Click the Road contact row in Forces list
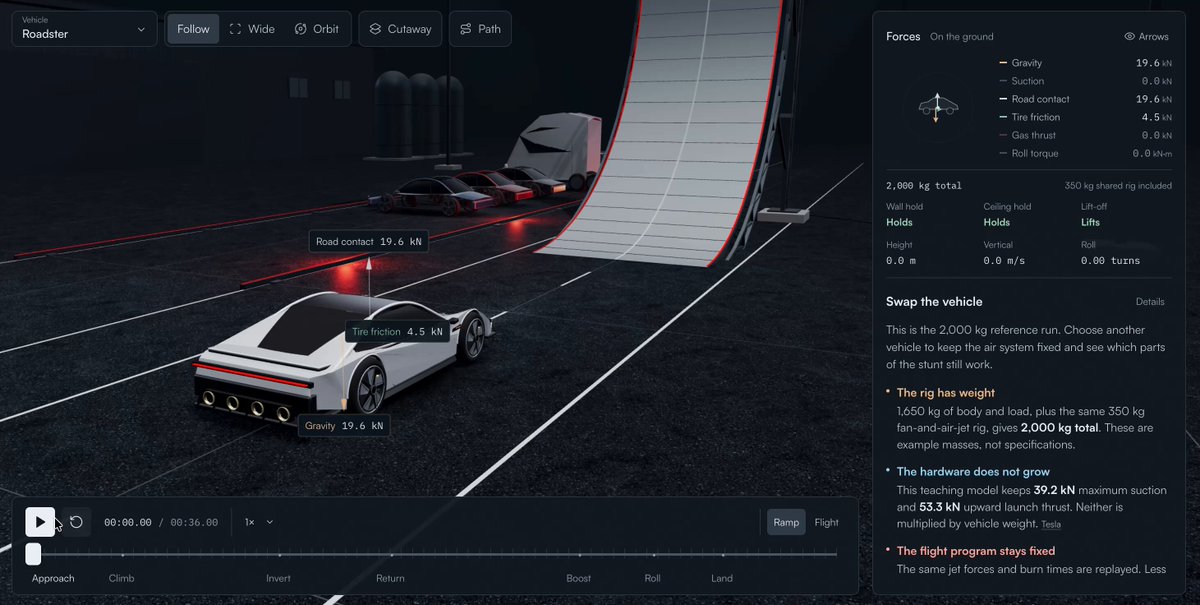Image resolution: width=1200 pixels, height=605 pixels. 1084,99
